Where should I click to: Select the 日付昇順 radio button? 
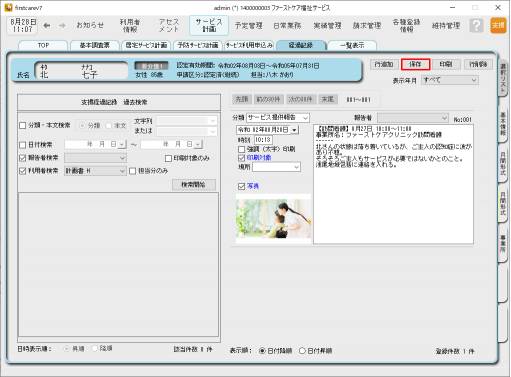coord(302,351)
